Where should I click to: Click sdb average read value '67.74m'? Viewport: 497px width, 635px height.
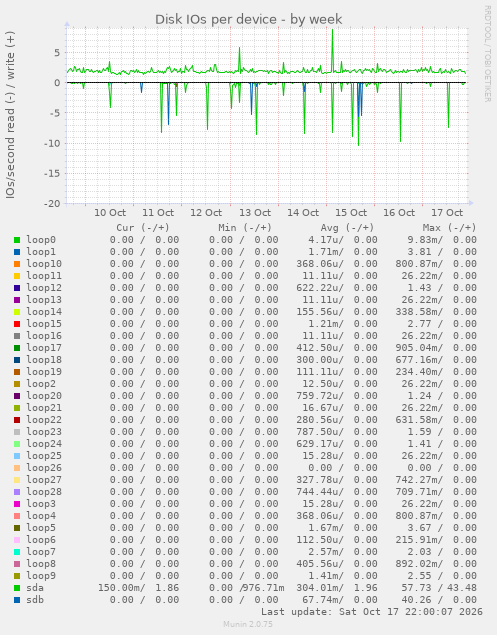[323, 600]
